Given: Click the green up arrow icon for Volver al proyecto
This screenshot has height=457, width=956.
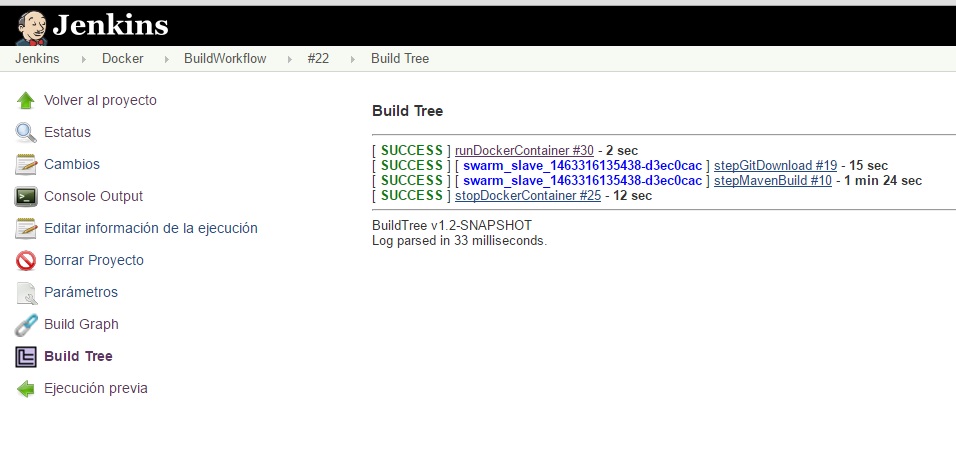Looking at the screenshot, I should click(x=26, y=101).
